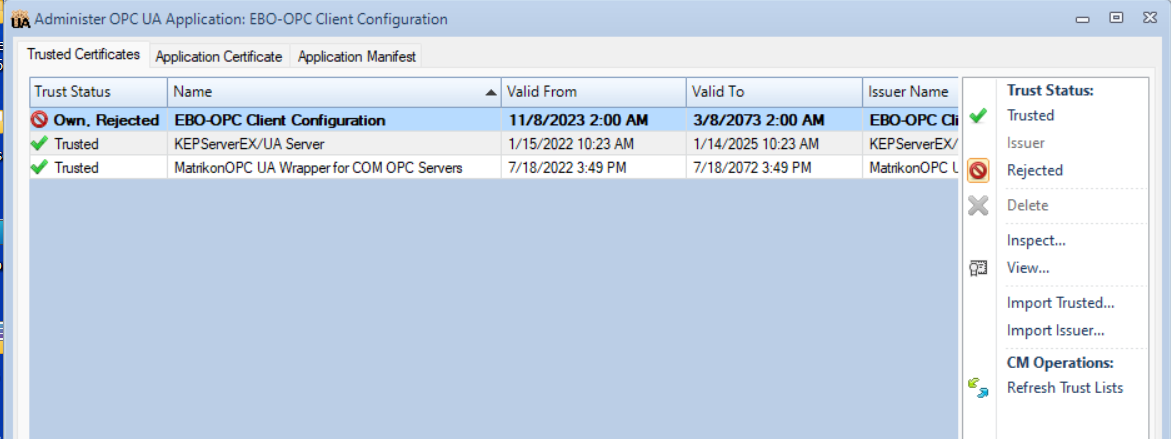Maximize the Administer OPC UA Application window
The image size is (1171, 439).
(x=1116, y=17)
